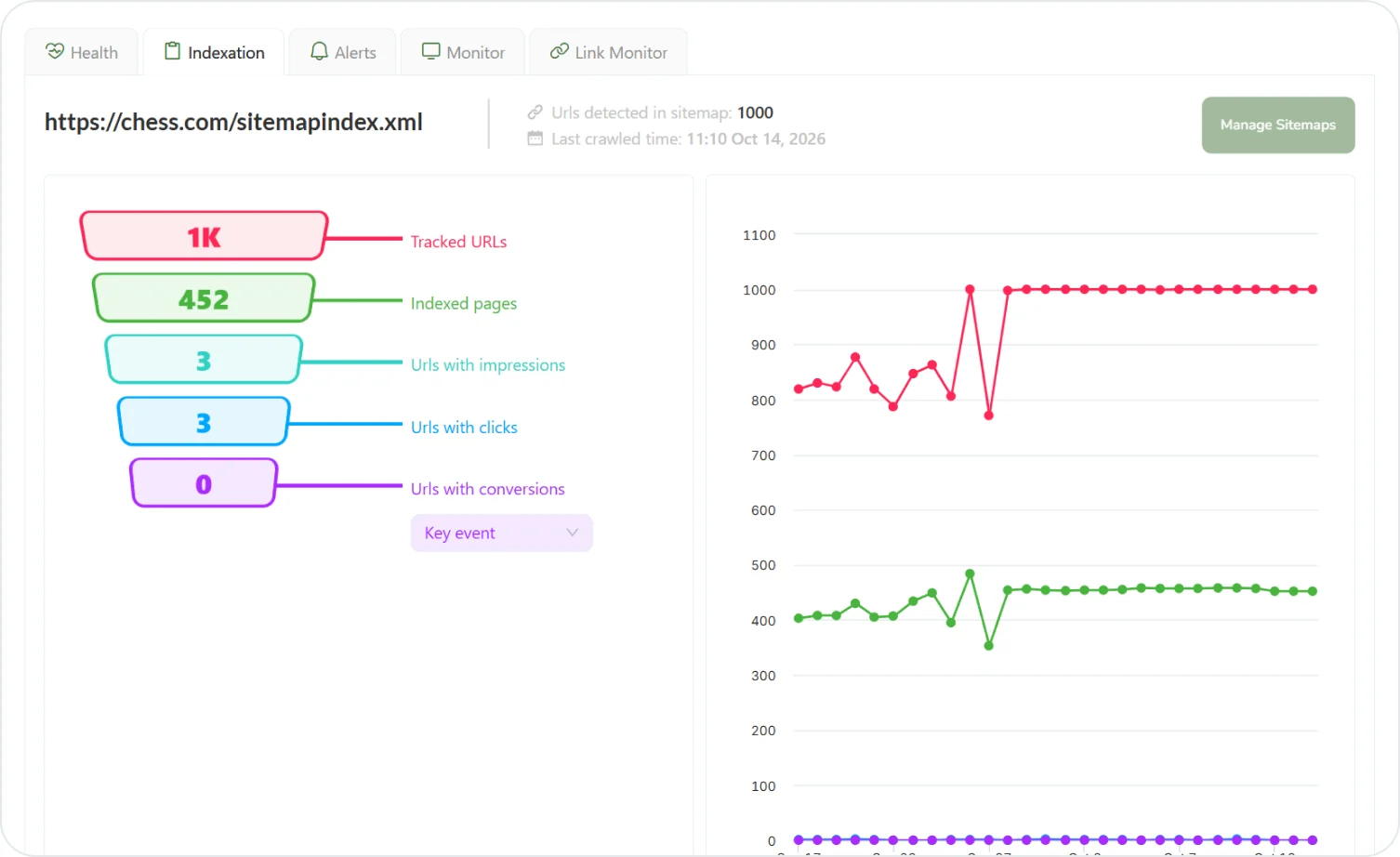
Task: Click the 500 y-axis label on chart
Action: (x=763, y=565)
